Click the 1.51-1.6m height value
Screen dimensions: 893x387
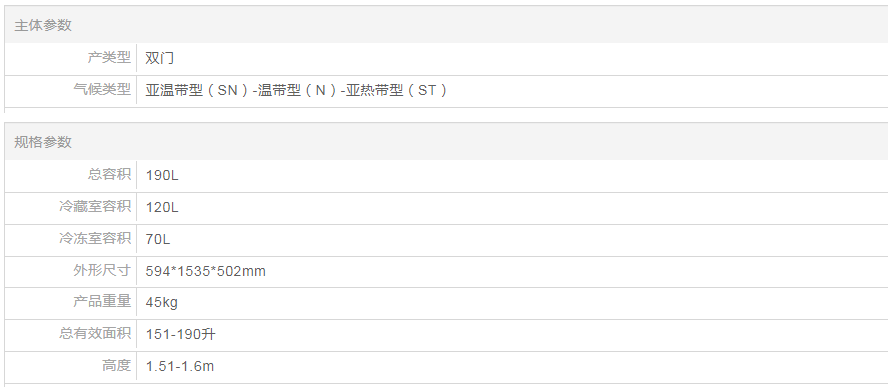pyautogui.click(x=180, y=366)
